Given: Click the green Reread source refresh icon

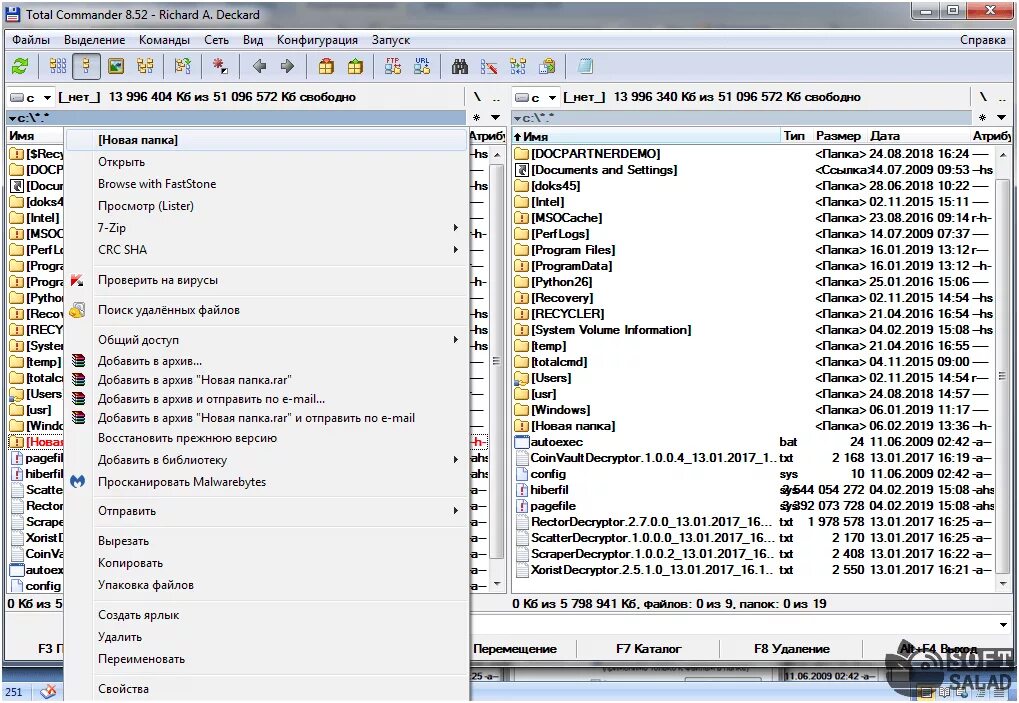Looking at the screenshot, I should pyautogui.click(x=21, y=66).
